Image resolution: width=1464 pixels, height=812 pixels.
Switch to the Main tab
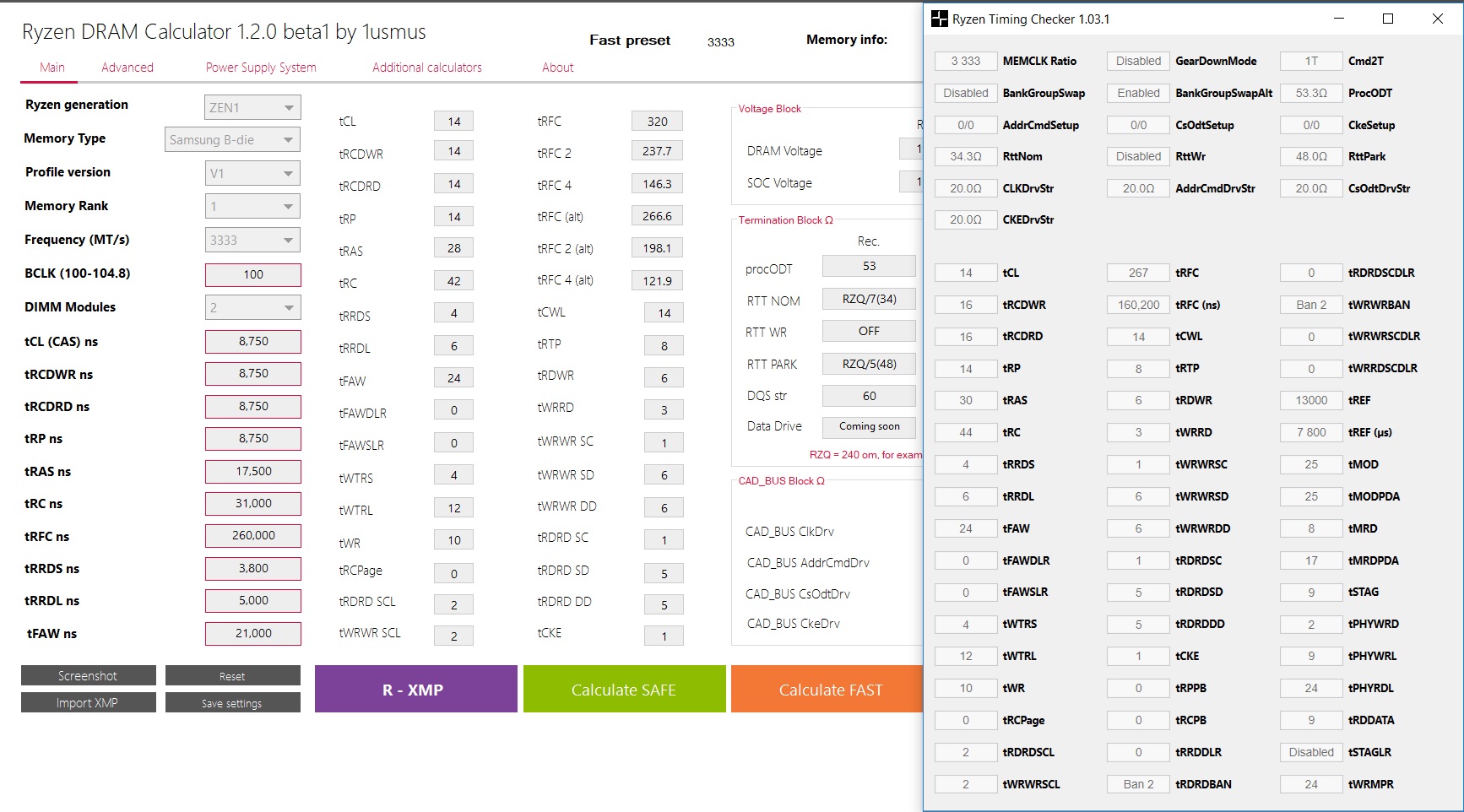(x=52, y=68)
